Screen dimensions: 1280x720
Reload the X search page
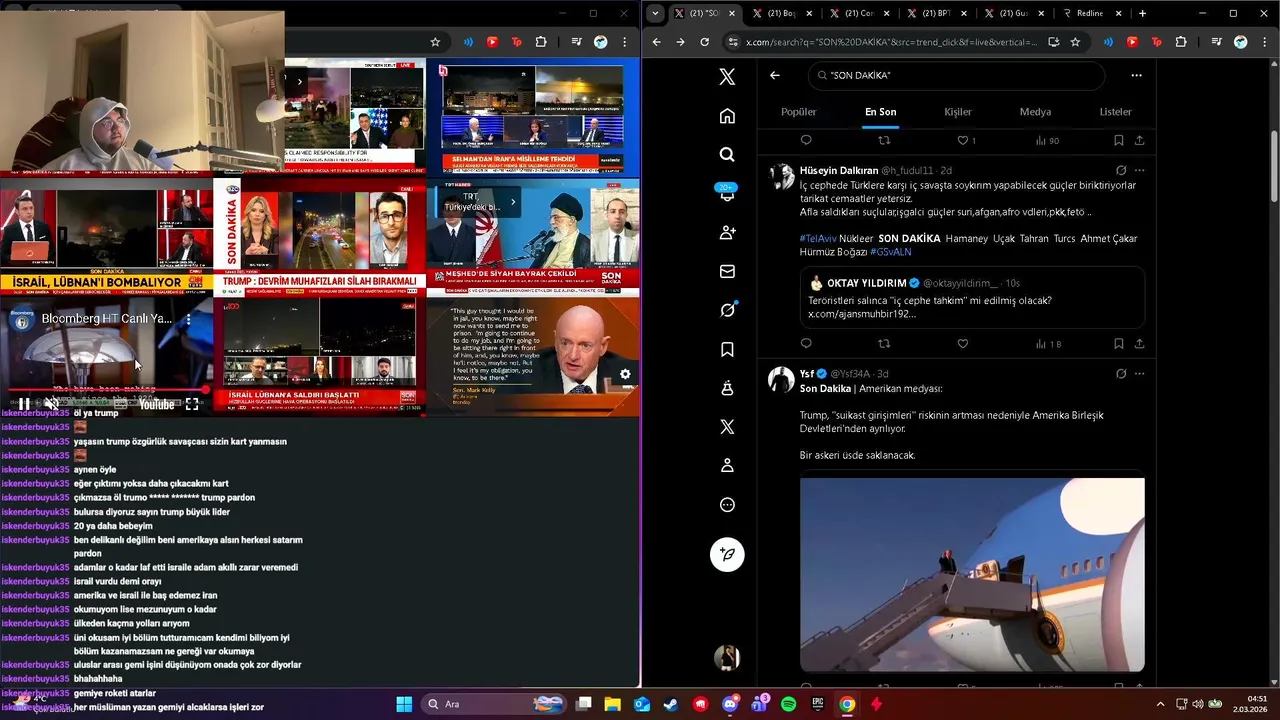(x=704, y=42)
